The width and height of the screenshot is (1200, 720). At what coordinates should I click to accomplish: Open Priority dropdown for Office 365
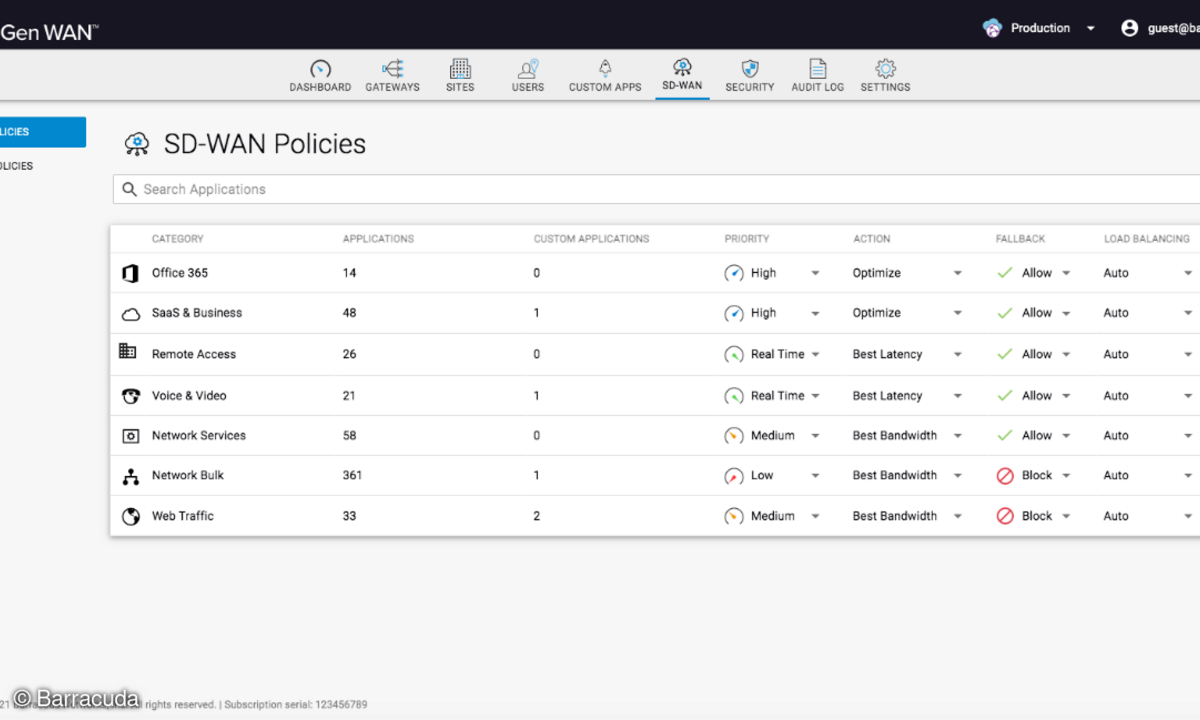(815, 273)
